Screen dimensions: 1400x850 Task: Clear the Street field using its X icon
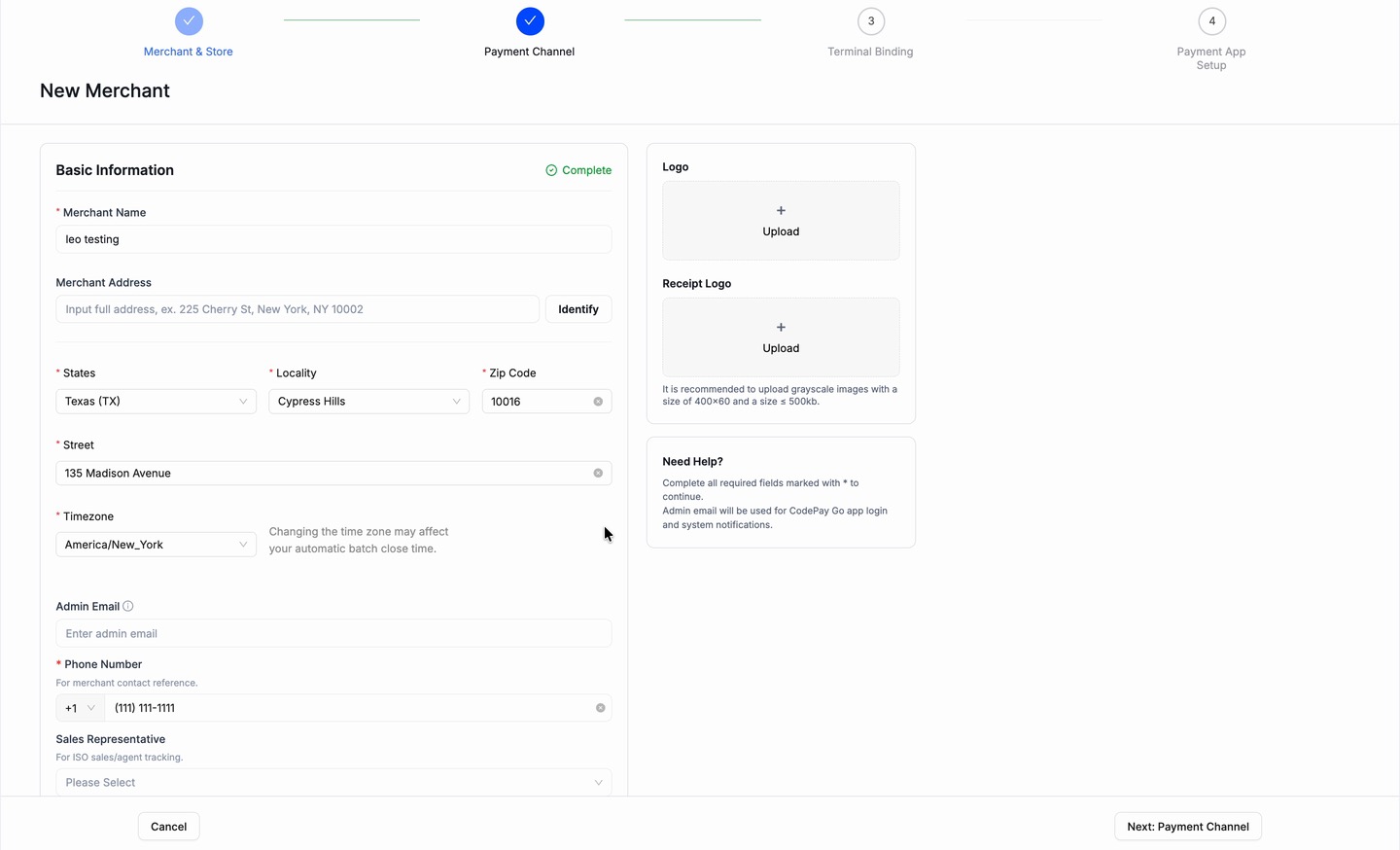pyautogui.click(x=598, y=473)
